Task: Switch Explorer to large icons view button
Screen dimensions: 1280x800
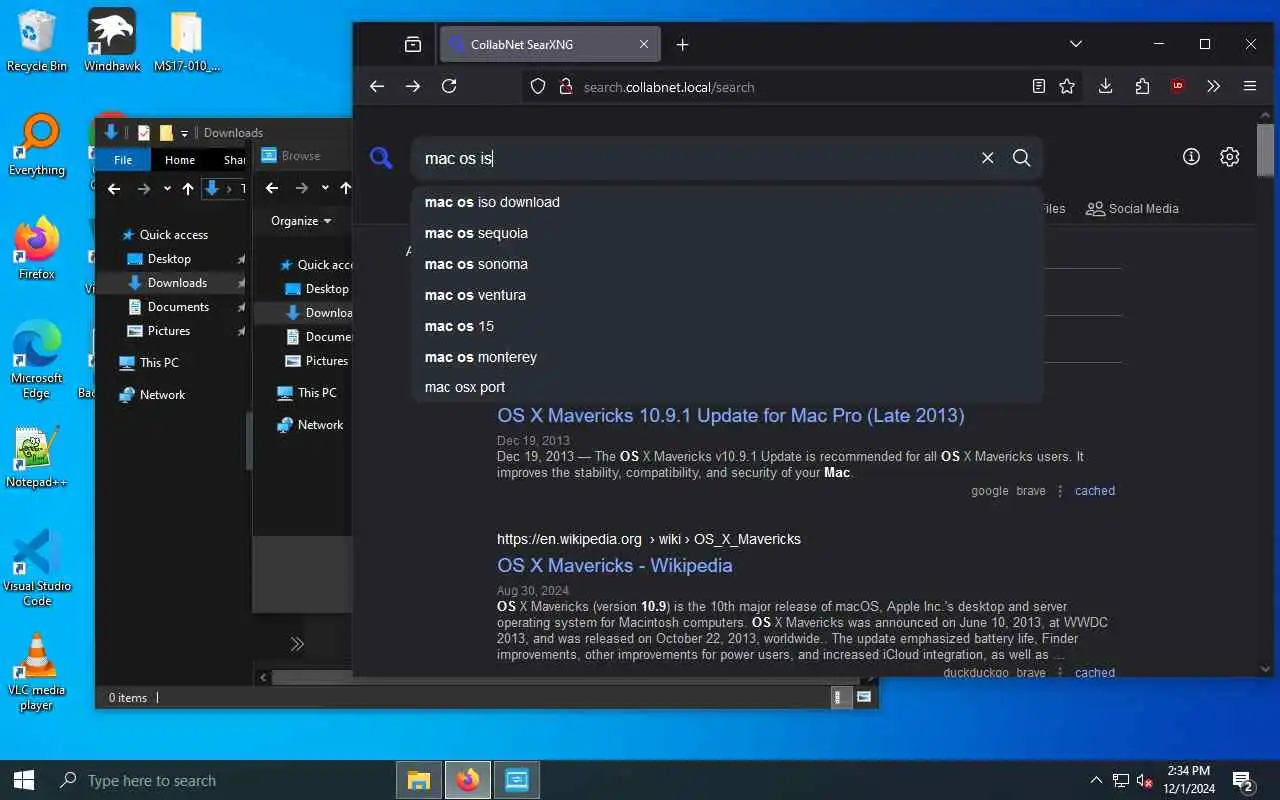Action: 864,697
